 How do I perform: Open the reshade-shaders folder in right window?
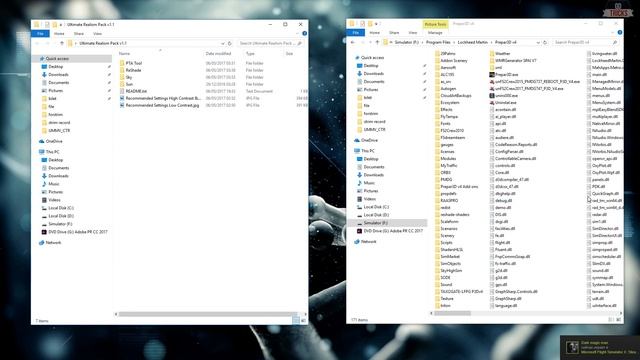[455, 214]
